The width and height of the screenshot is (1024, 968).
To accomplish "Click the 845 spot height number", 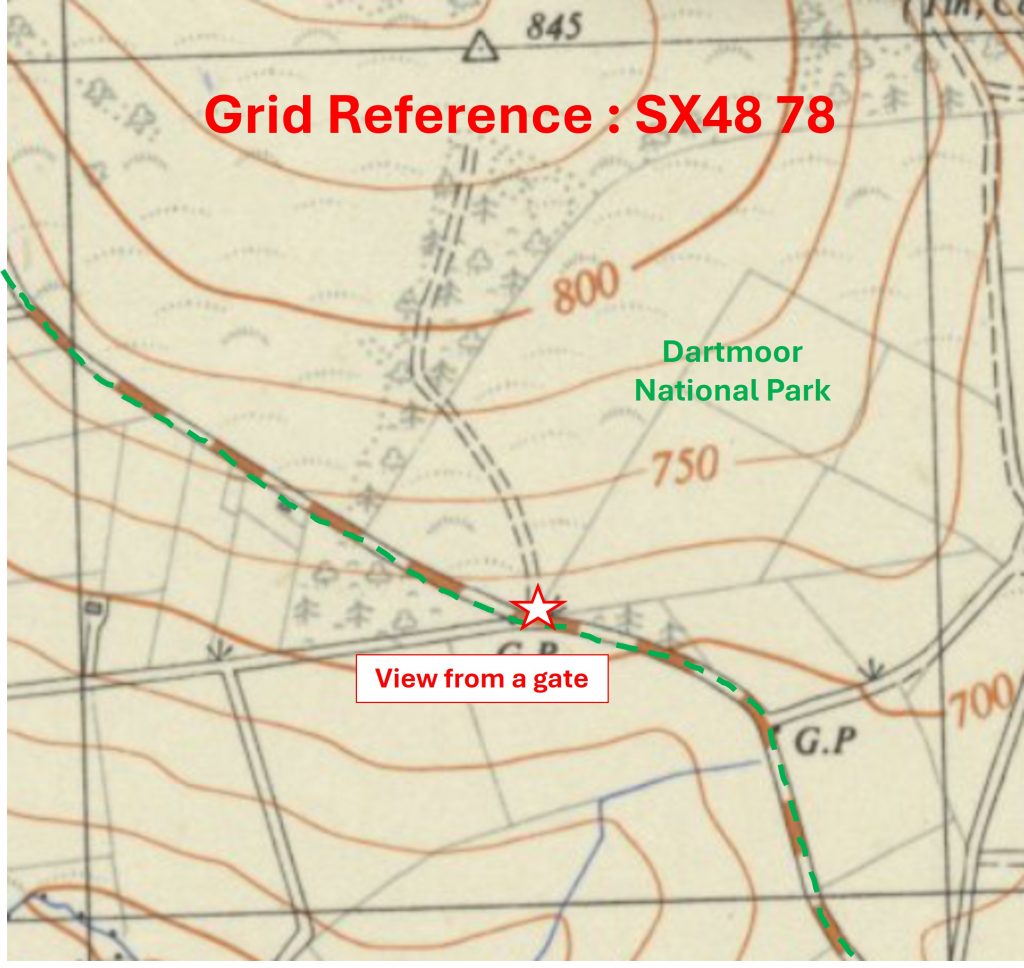I will (554, 27).
